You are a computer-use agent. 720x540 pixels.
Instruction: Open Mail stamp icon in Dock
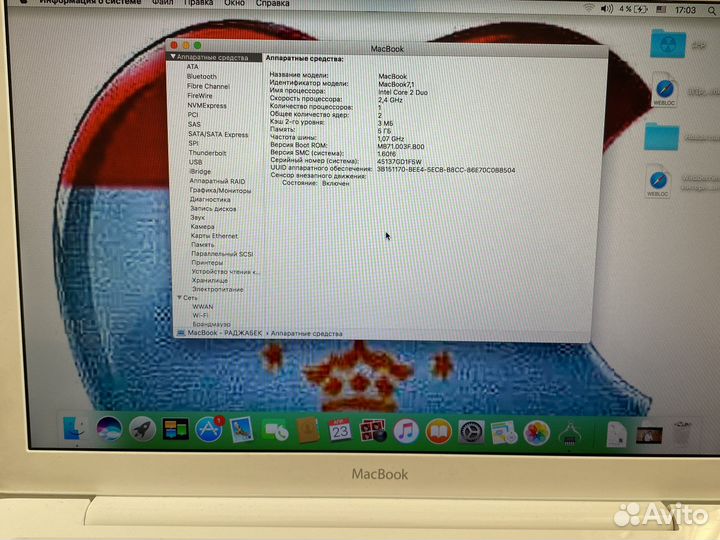(242, 430)
